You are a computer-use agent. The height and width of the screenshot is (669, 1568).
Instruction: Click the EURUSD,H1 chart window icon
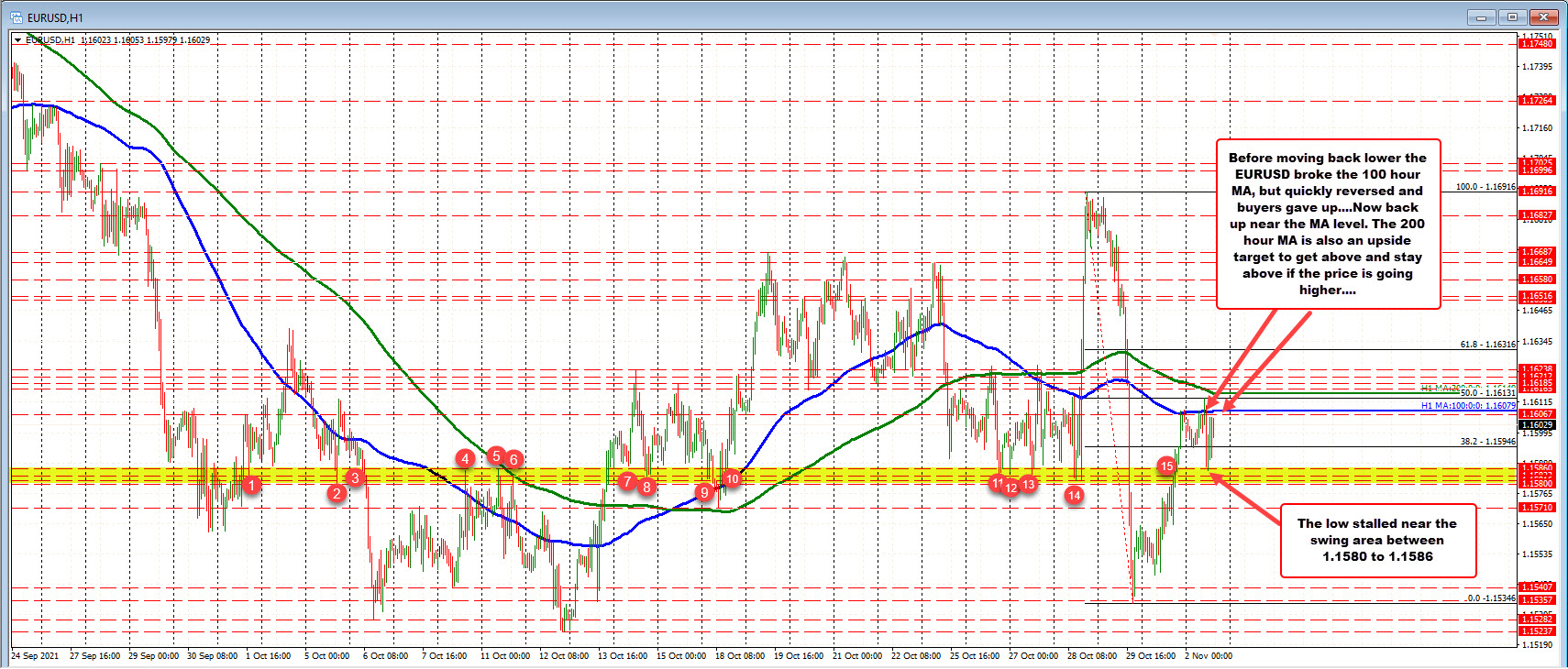coord(16,17)
